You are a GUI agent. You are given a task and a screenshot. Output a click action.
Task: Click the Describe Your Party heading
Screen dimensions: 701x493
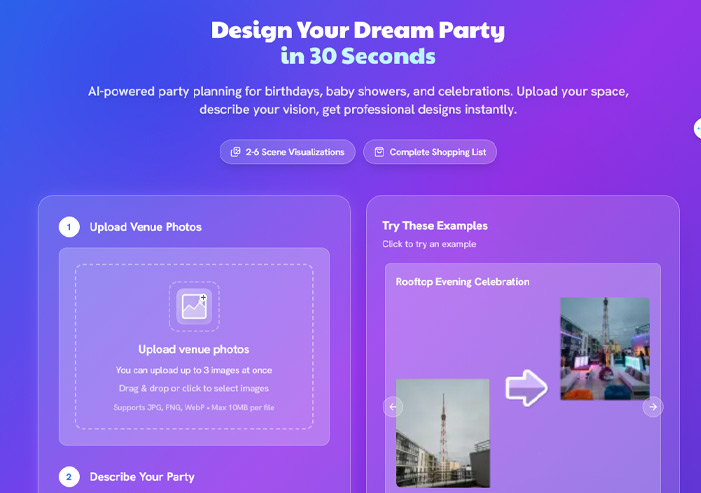point(142,477)
